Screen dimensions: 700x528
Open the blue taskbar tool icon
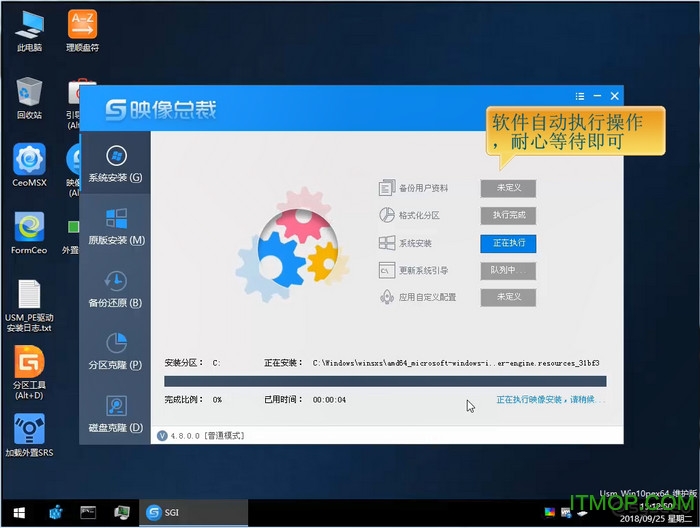pyautogui.click(x=56, y=513)
